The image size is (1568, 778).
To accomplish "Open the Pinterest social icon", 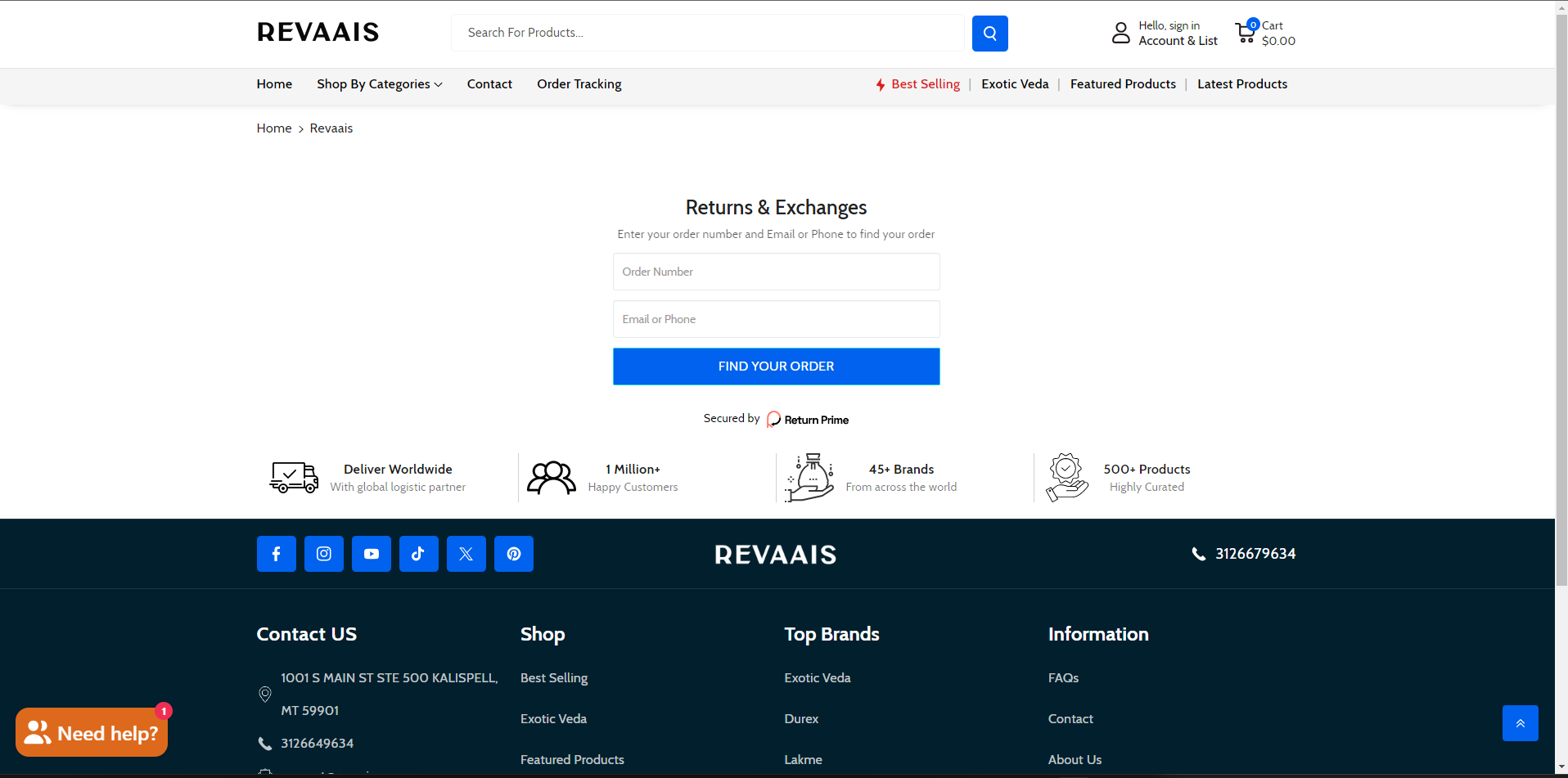I will pos(514,554).
